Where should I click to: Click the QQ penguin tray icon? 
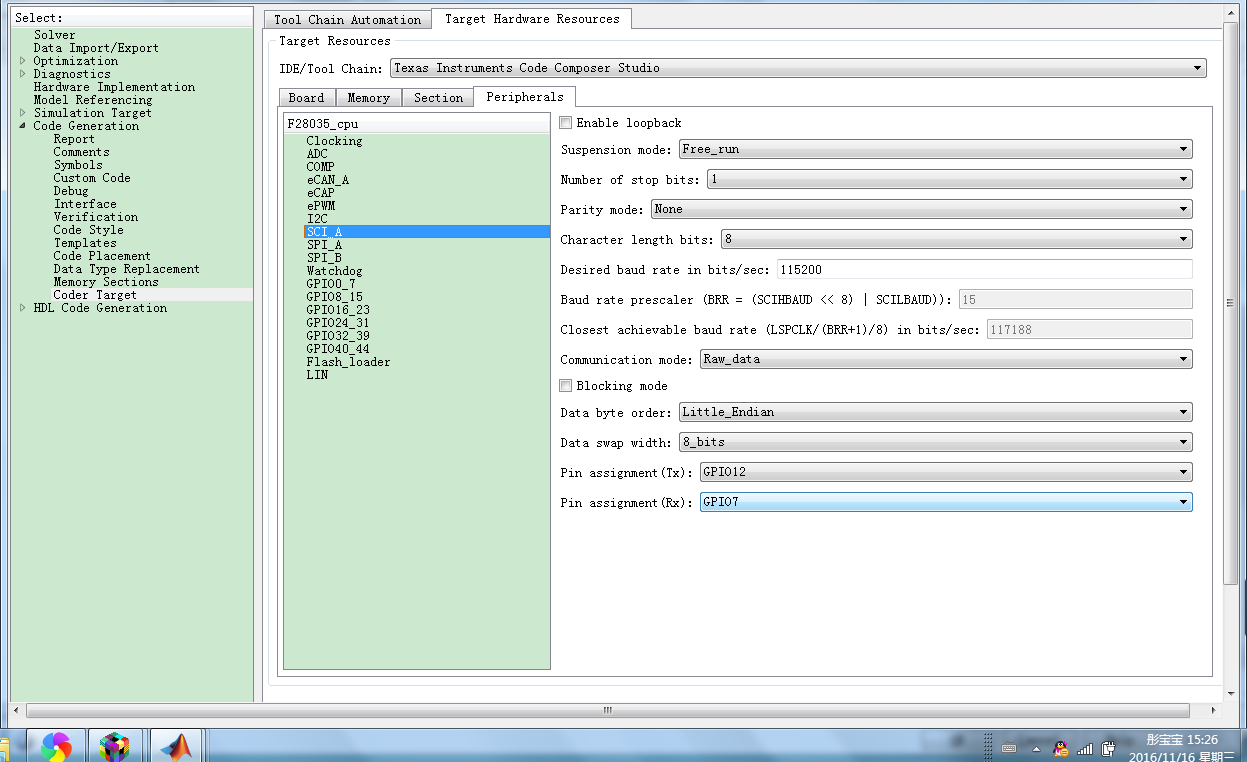(x=1061, y=748)
